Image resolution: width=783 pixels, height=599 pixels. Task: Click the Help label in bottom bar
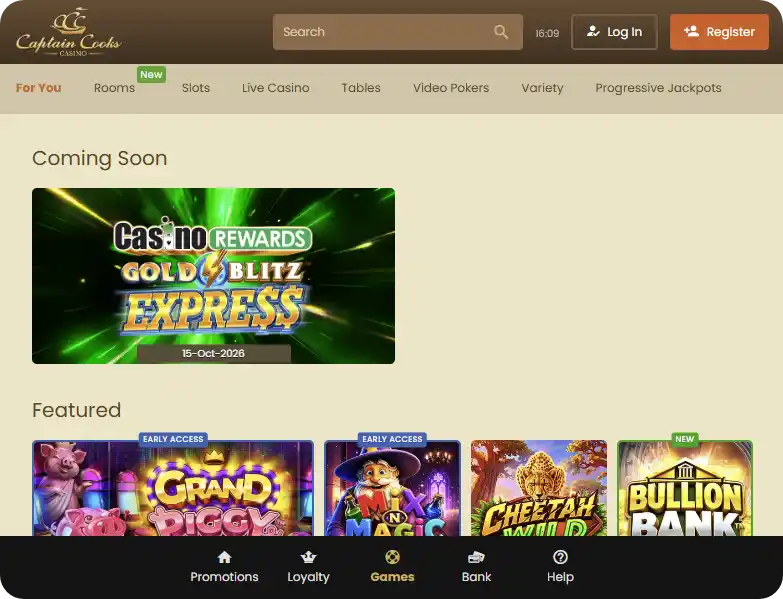click(560, 577)
